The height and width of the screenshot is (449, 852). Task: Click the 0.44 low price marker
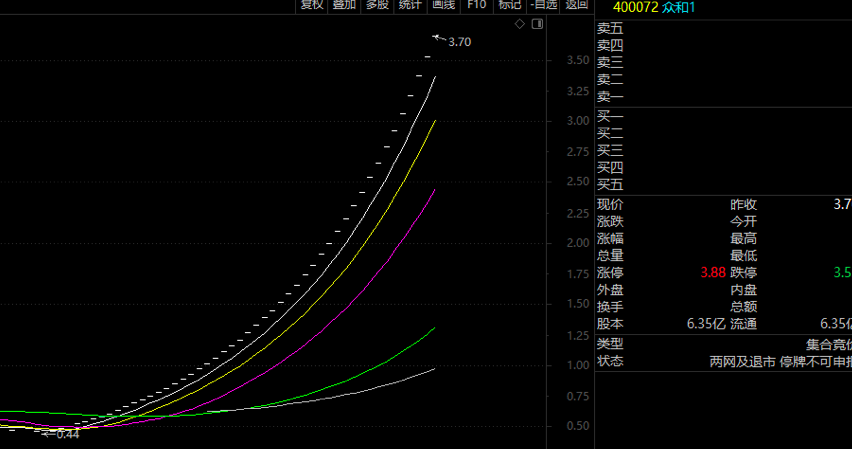tap(68, 434)
